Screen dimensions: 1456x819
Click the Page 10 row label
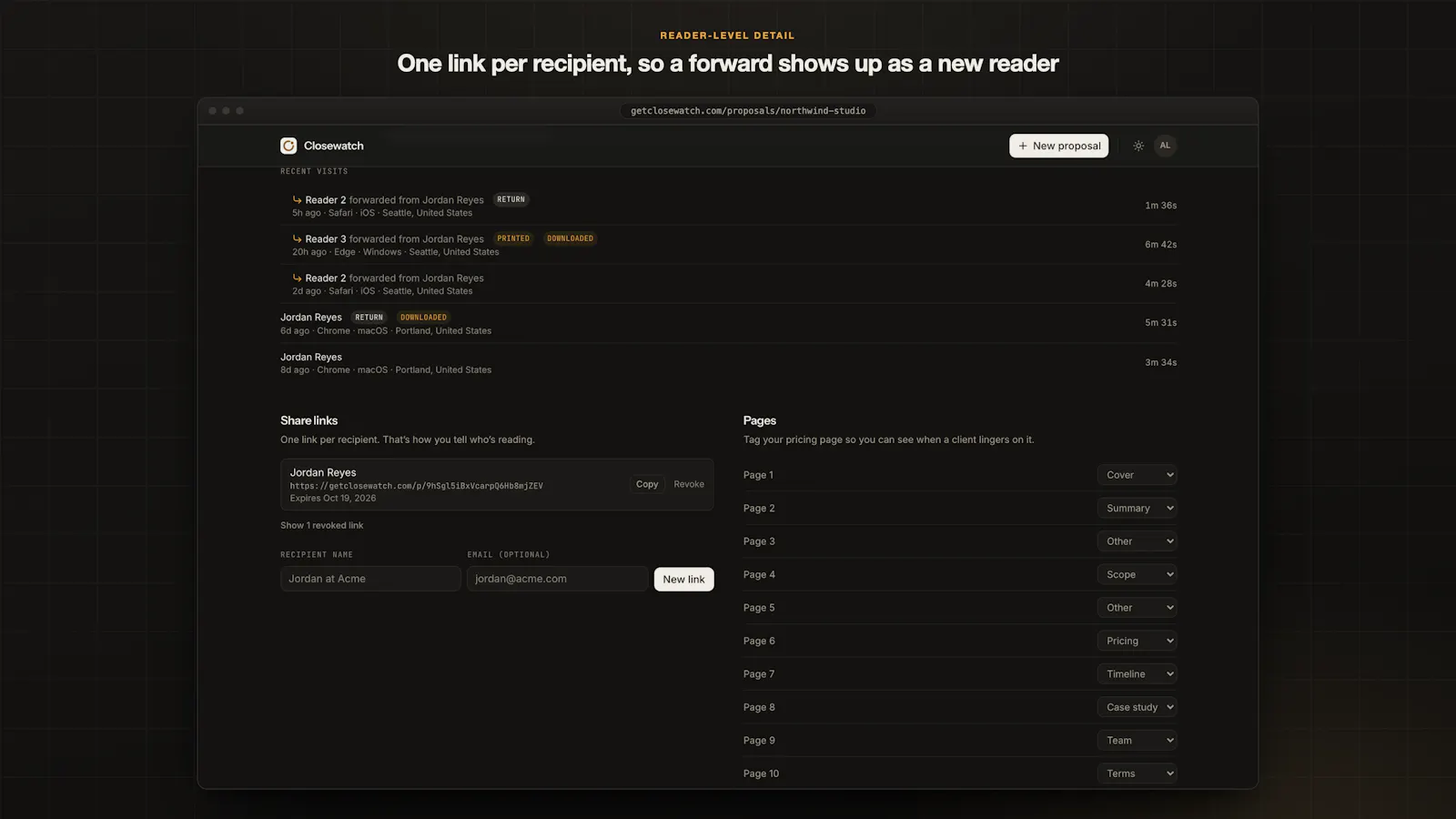point(761,773)
